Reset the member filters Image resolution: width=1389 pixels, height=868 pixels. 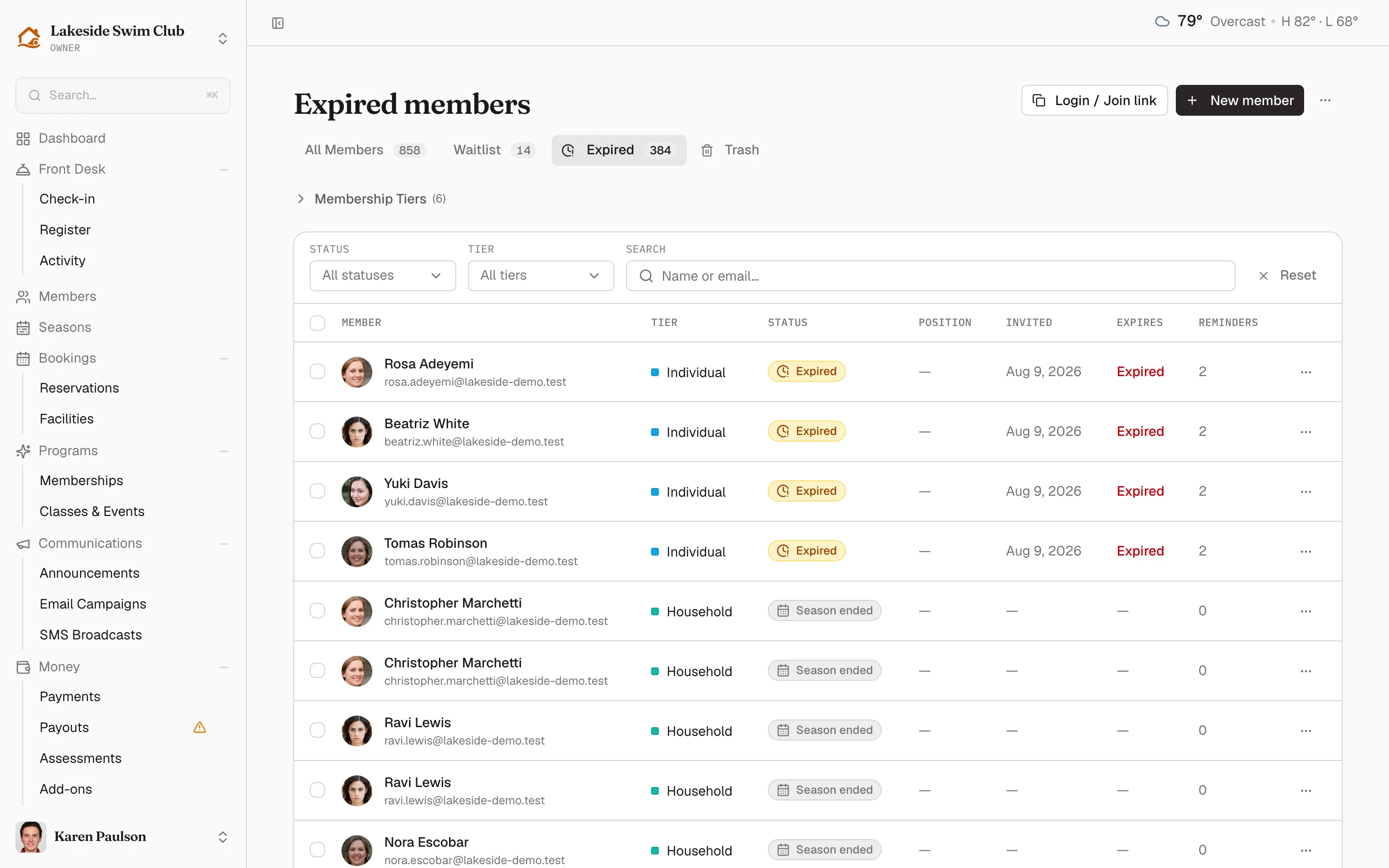pyautogui.click(x=1287, y=275)
